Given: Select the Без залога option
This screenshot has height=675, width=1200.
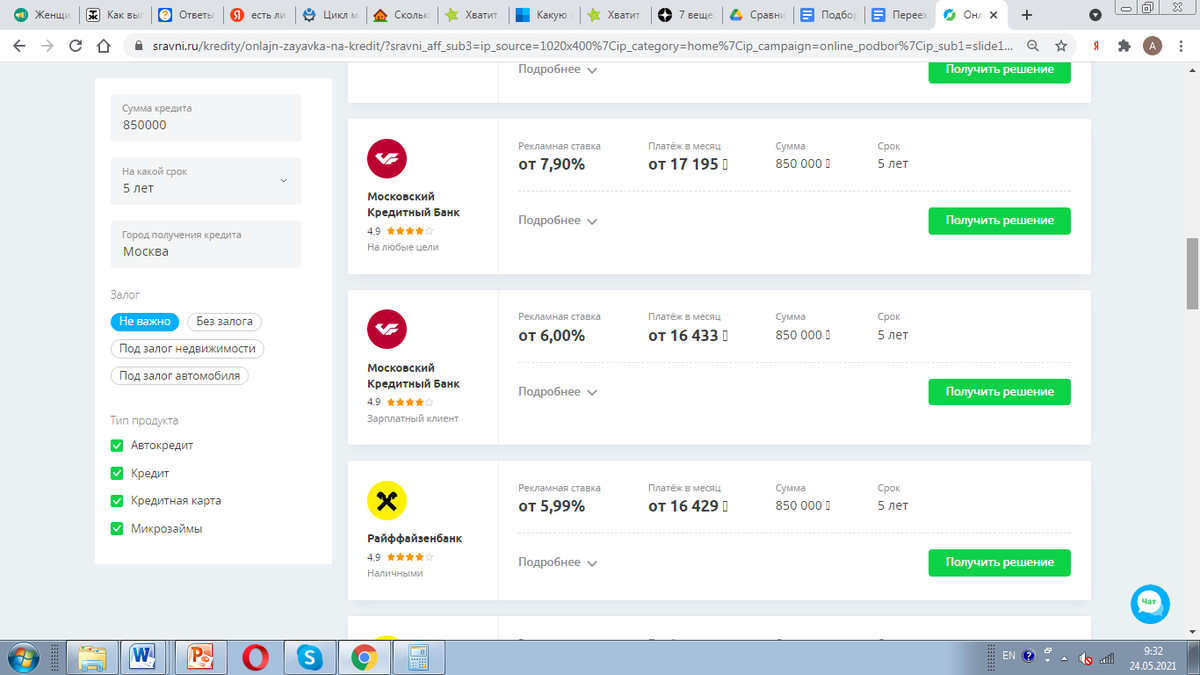Looking at the screenshot, I should pos(225,322).
